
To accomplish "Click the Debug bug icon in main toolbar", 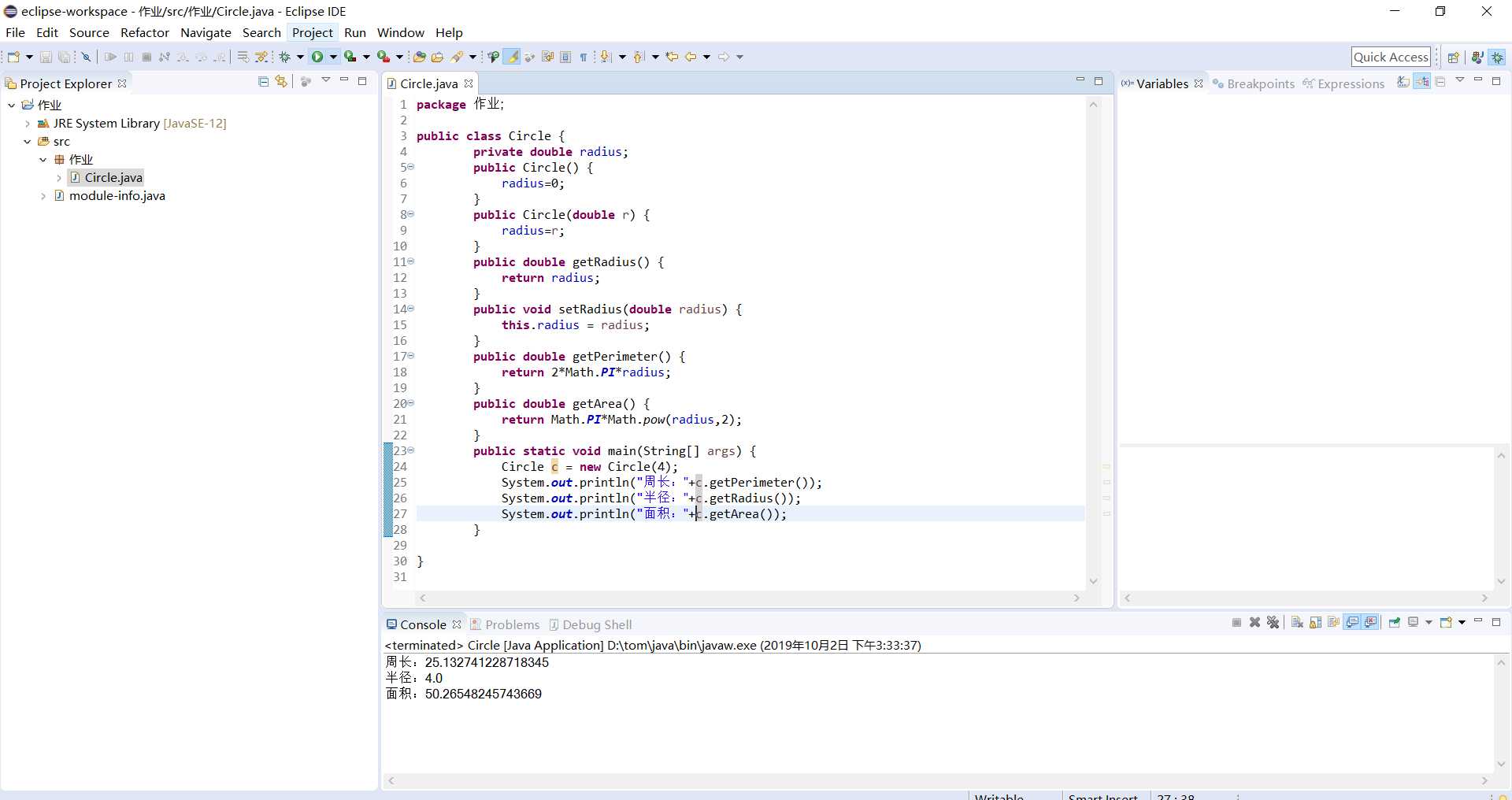I will [x=283, y=57].
